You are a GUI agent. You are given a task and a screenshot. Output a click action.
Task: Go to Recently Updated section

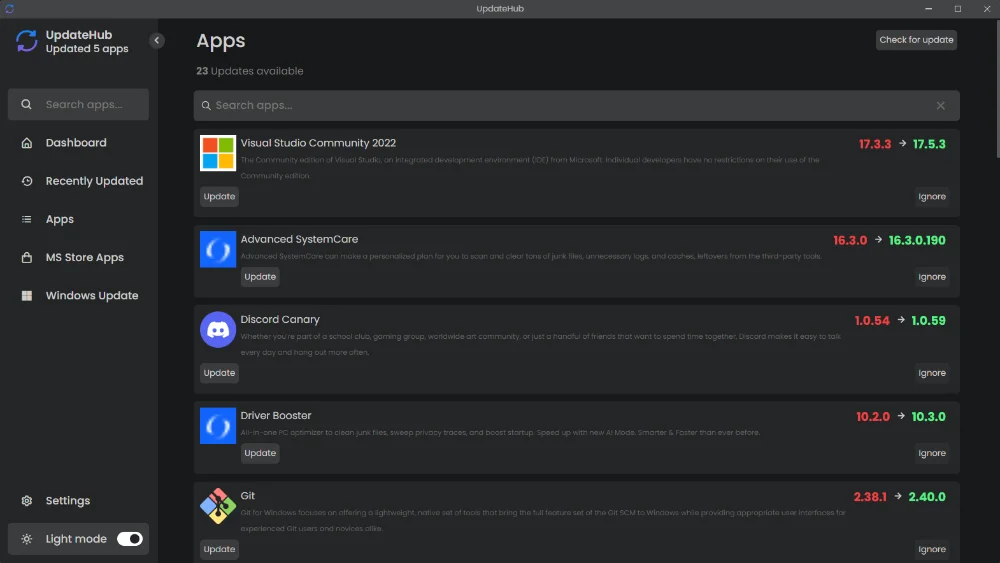[93, 181]
